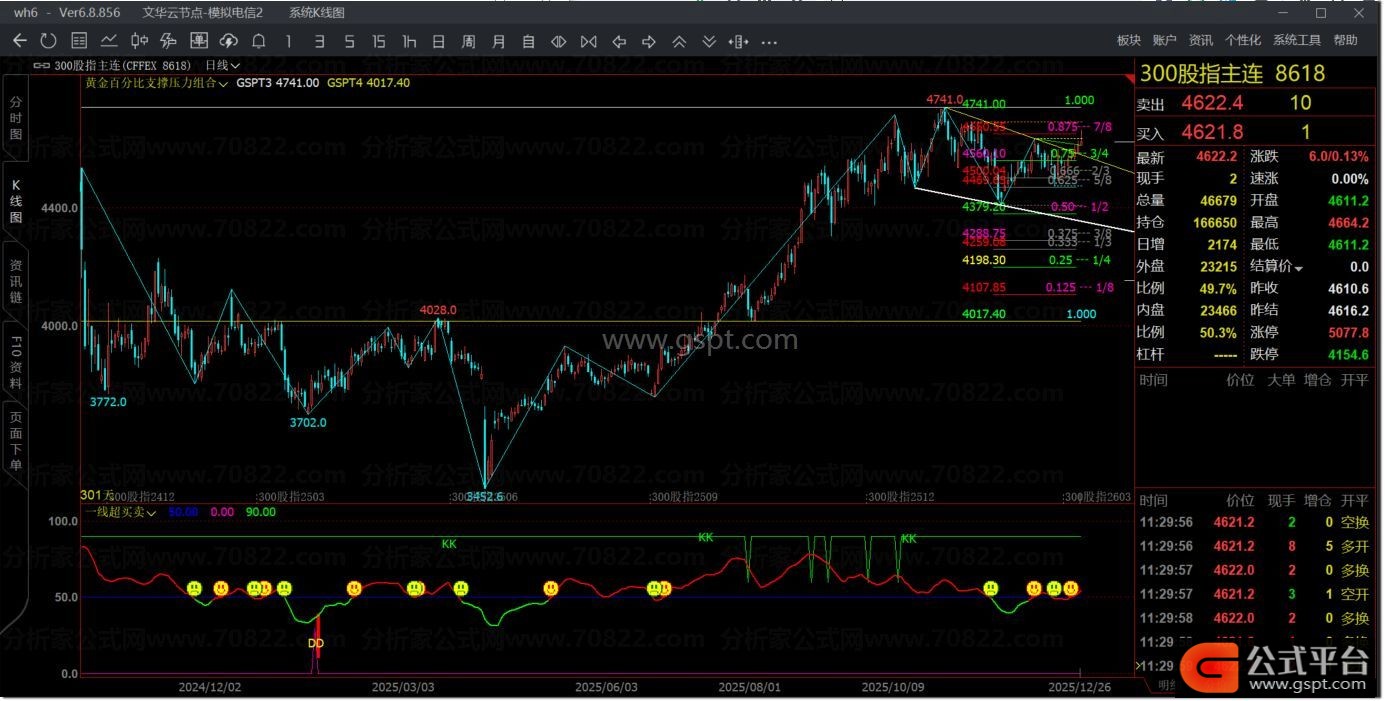Open the alert bell icon

(x=258, y=41)
